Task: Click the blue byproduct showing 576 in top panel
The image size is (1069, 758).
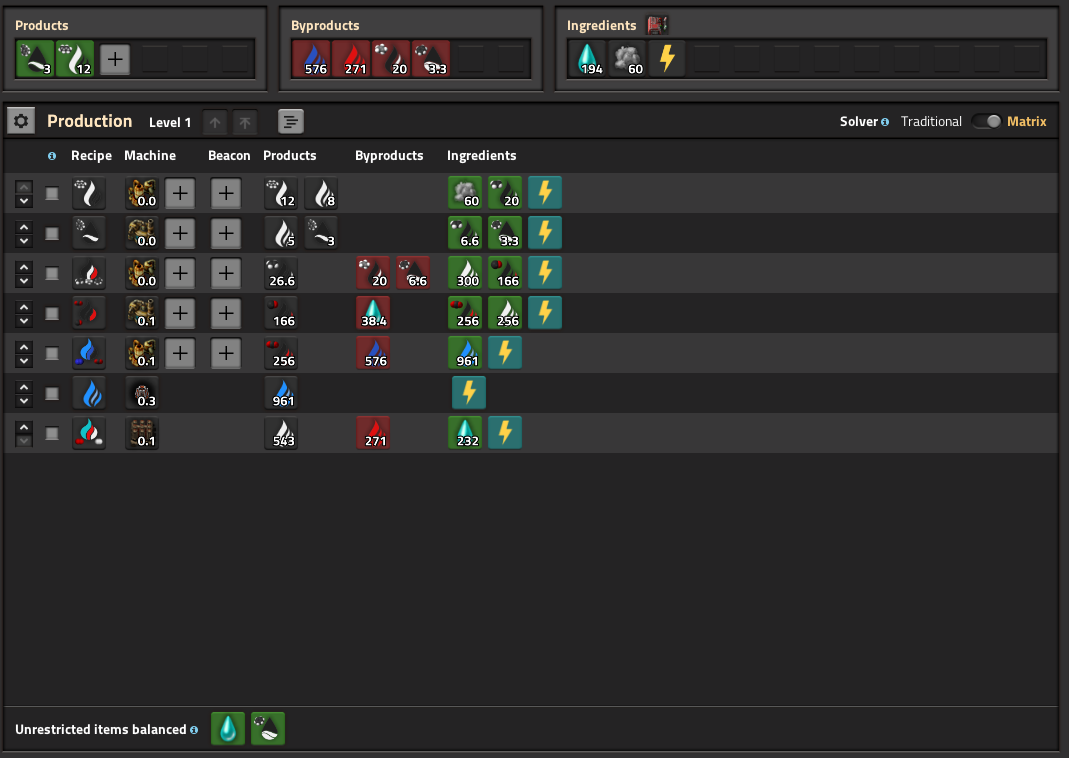Action: point(311,59)
